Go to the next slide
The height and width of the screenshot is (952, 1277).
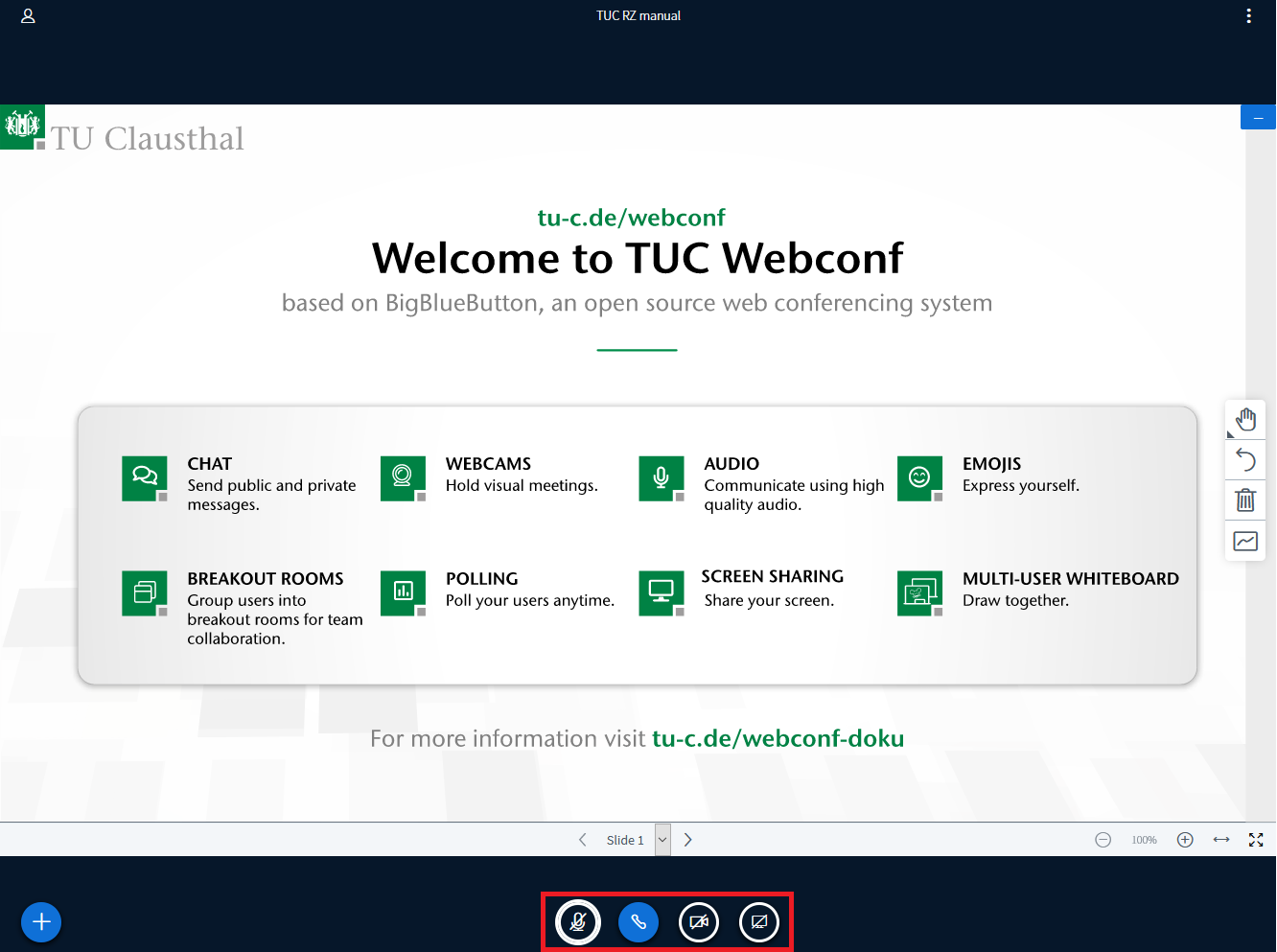point(688,840)
